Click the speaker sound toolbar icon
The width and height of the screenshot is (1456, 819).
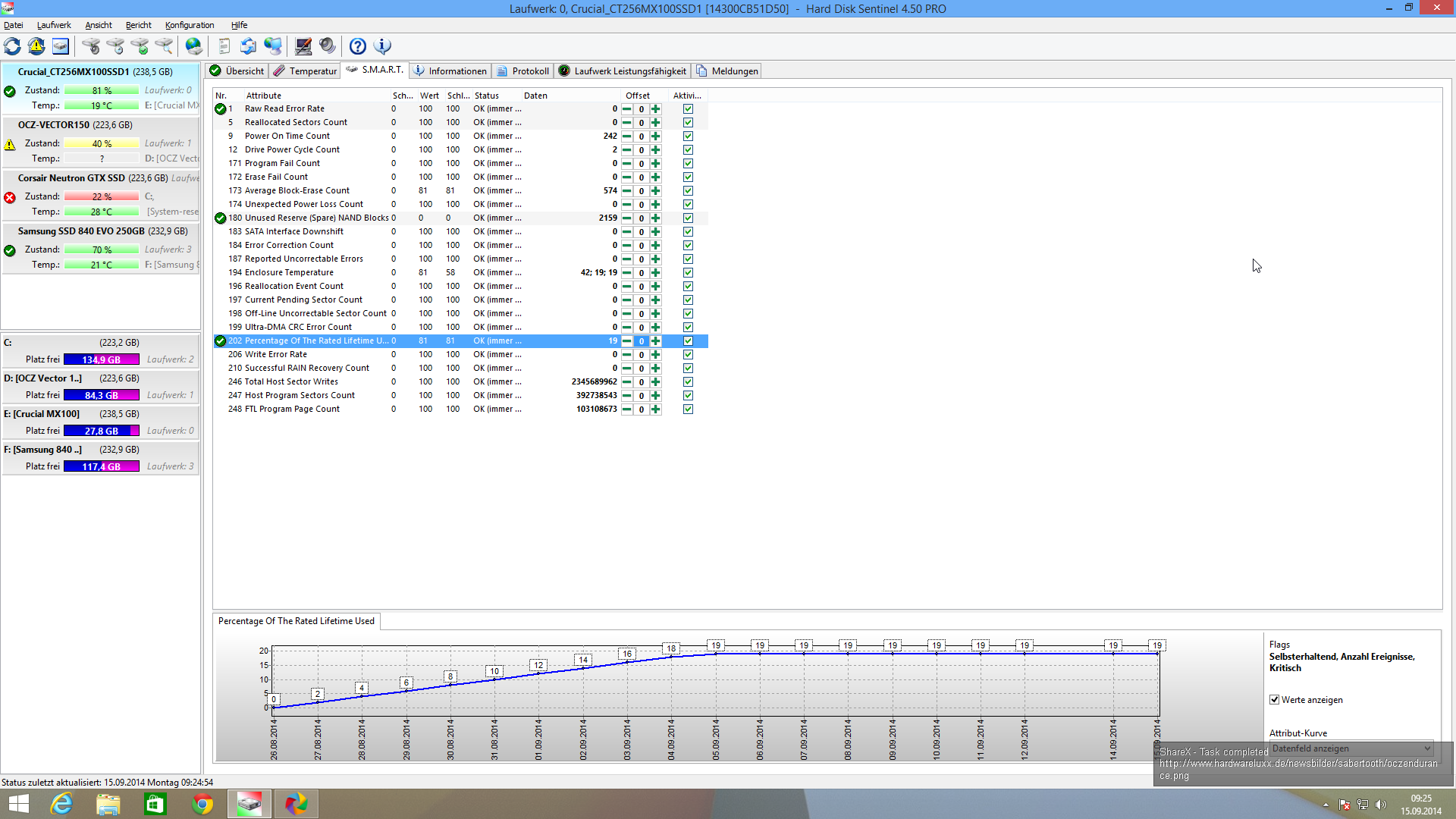[x=328, y=46]
